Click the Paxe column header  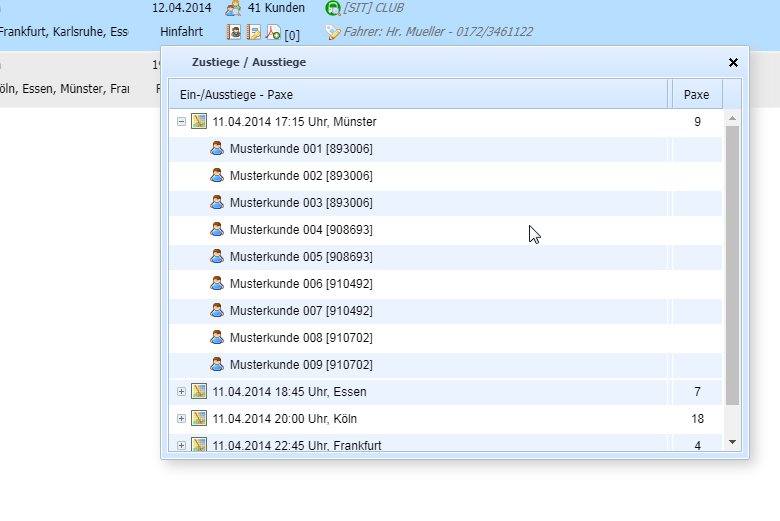pyautogui.click(x=696, y=95)
